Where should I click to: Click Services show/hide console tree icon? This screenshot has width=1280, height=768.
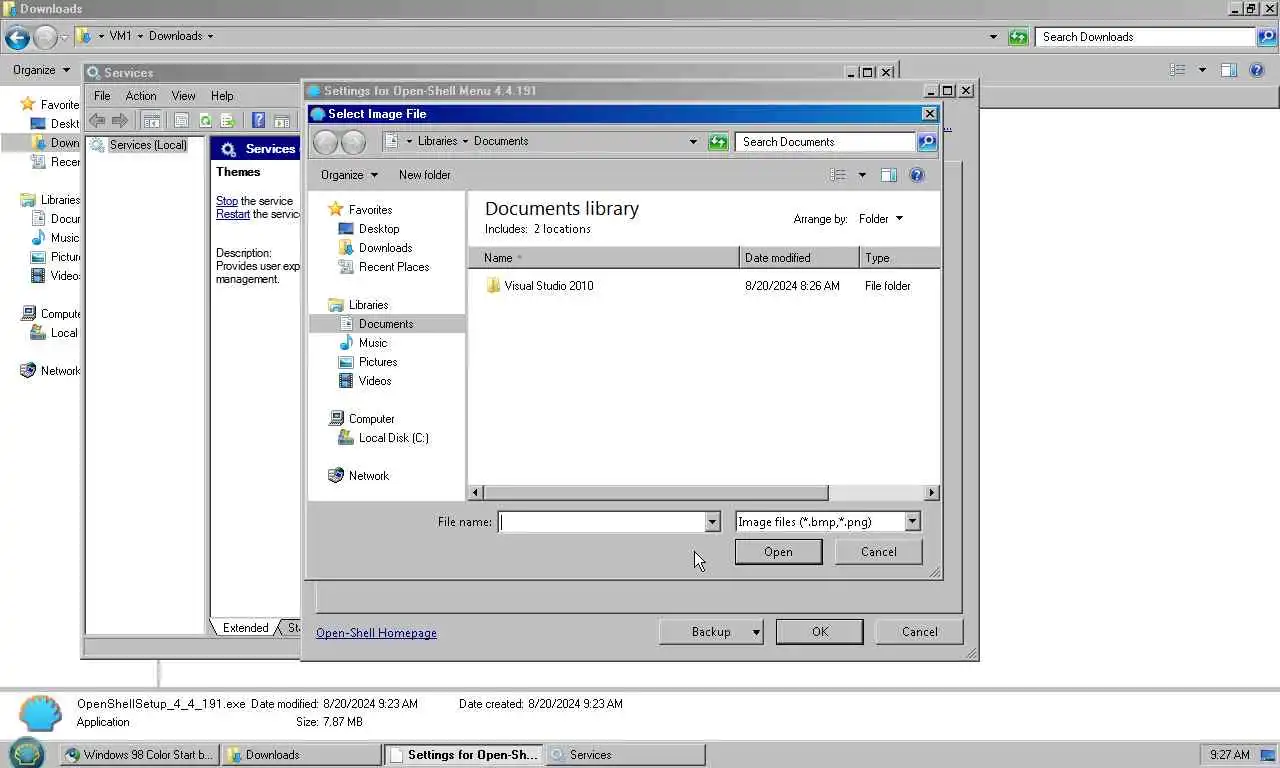click(x=151, y=121)
